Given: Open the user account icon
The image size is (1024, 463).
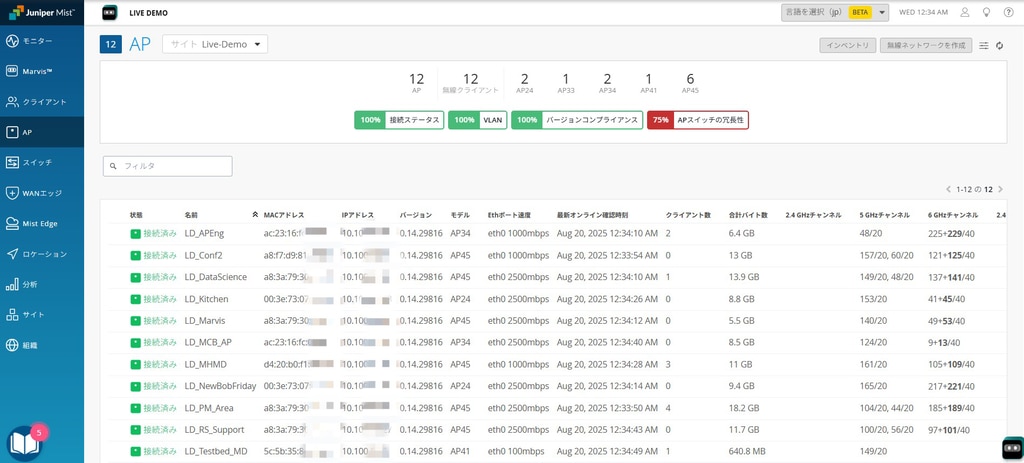Looking at the screenshot, I should pyautogui.click(x=965, y=13).
